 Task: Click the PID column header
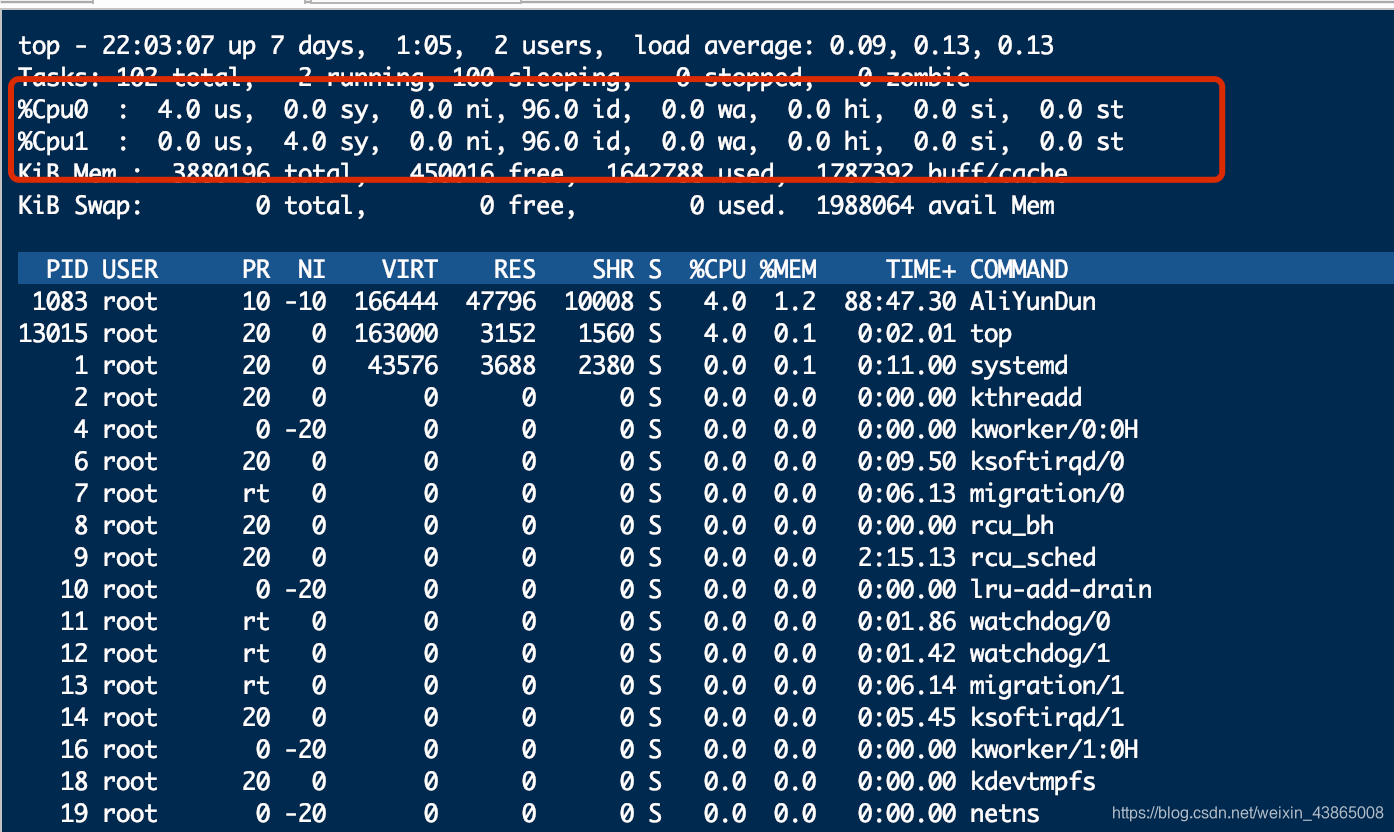[67, 269]
